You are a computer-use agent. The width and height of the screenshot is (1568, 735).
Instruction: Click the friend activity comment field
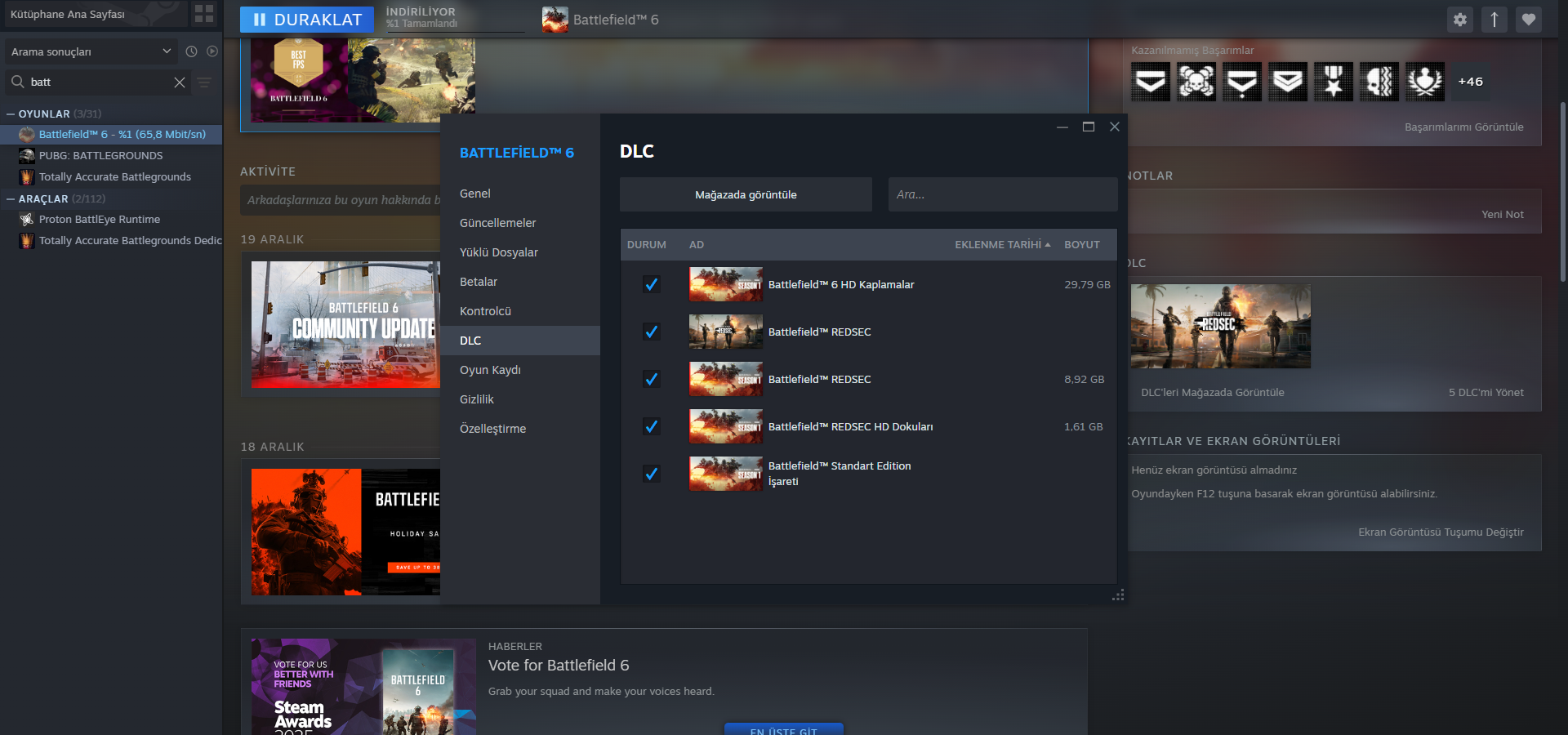pos(341,200)
